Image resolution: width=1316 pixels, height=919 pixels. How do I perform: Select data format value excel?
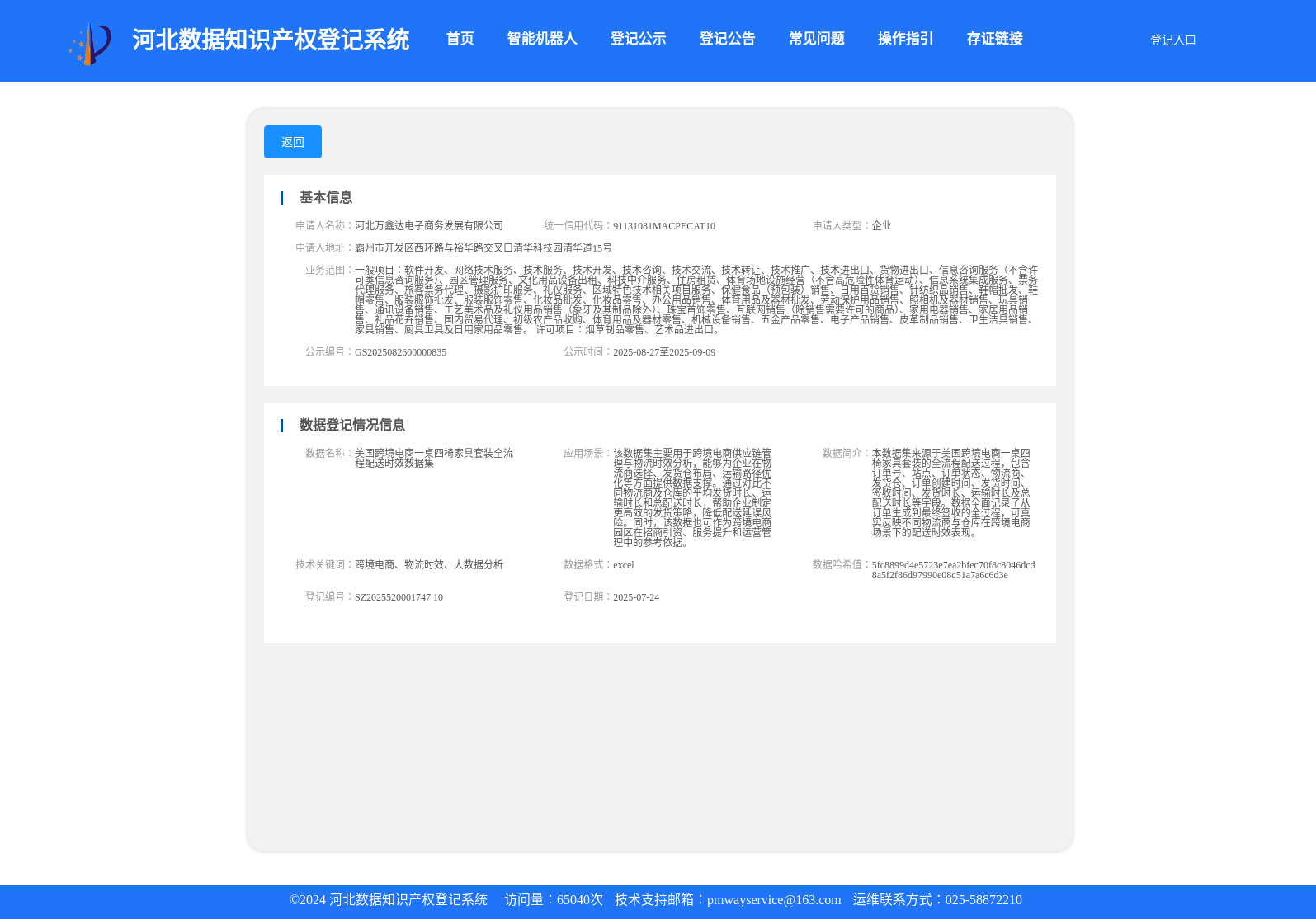(624, 565)
